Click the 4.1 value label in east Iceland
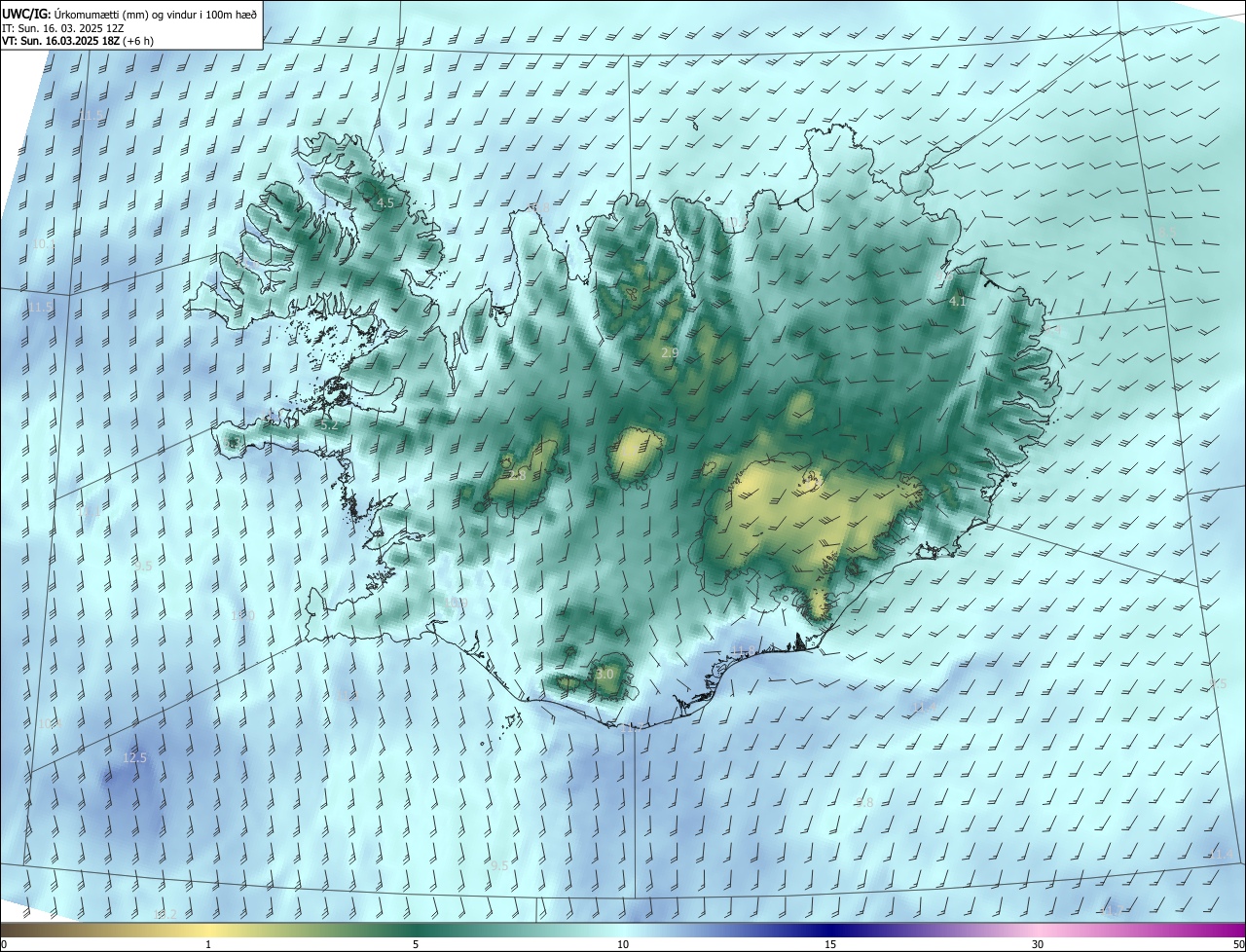 pos(958,302)
